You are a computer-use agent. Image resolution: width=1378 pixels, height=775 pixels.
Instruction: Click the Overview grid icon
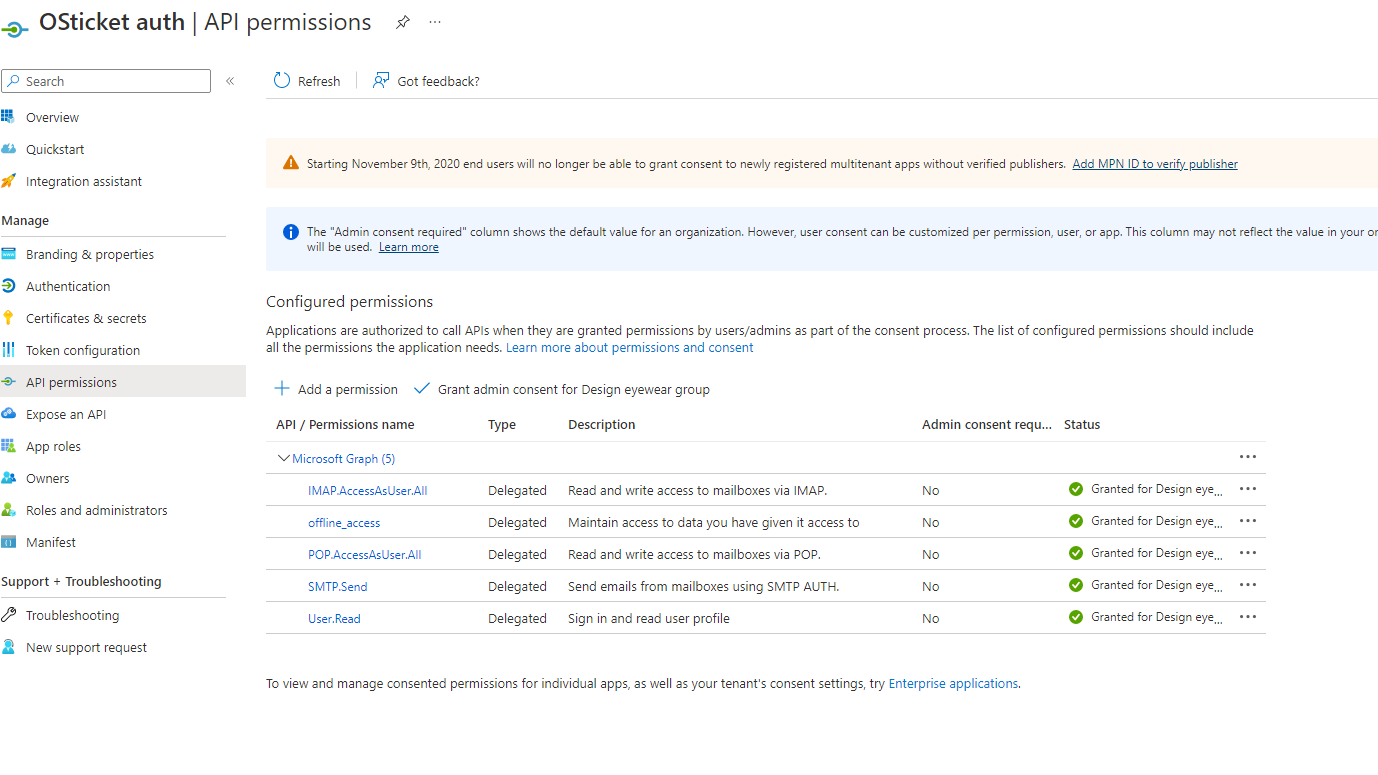click(x=8, y=117)
